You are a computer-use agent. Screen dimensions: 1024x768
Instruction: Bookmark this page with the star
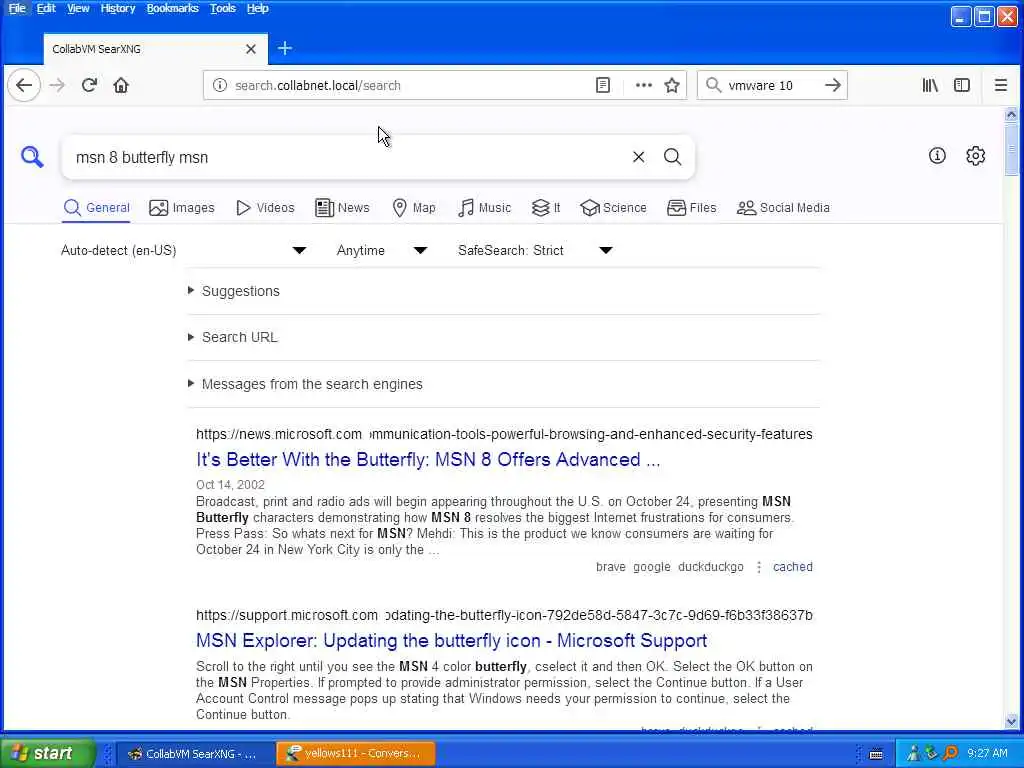point(672,86)
